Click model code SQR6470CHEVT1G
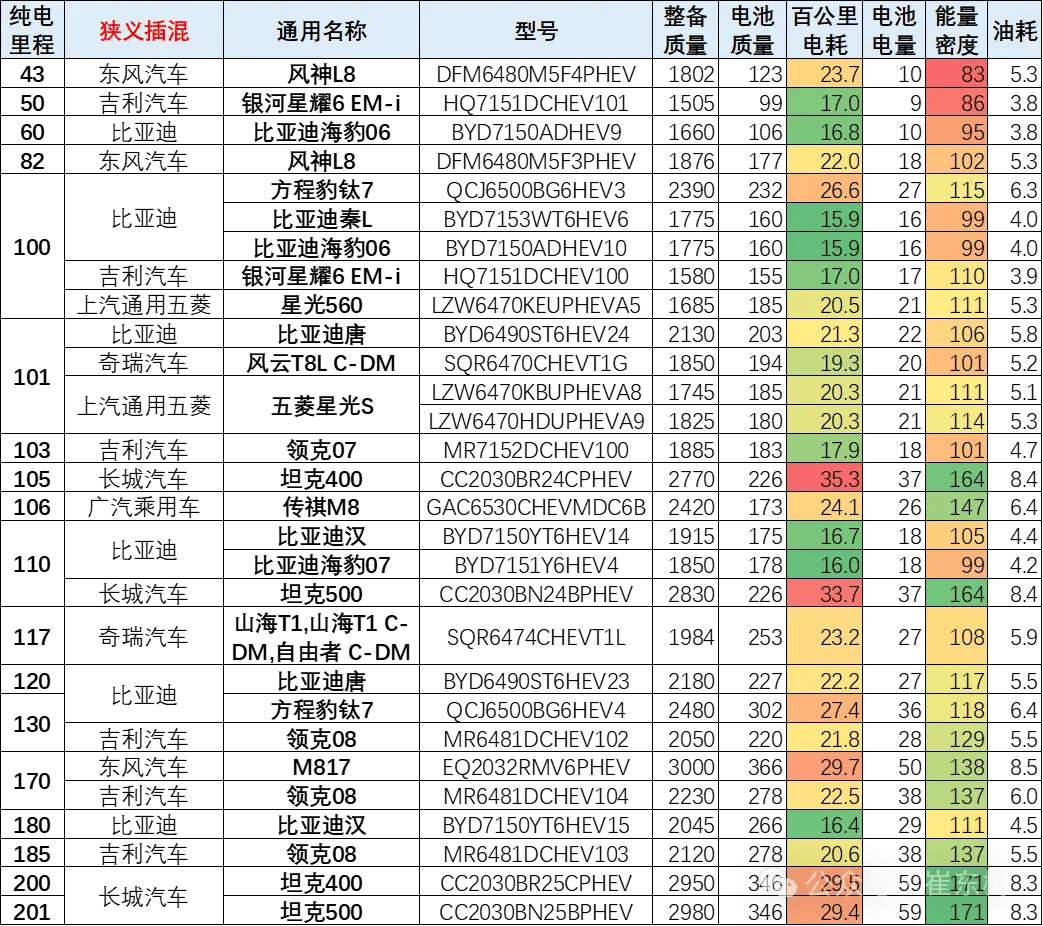The width and height of the screenshot is (1043, 926). coord(536,363)
